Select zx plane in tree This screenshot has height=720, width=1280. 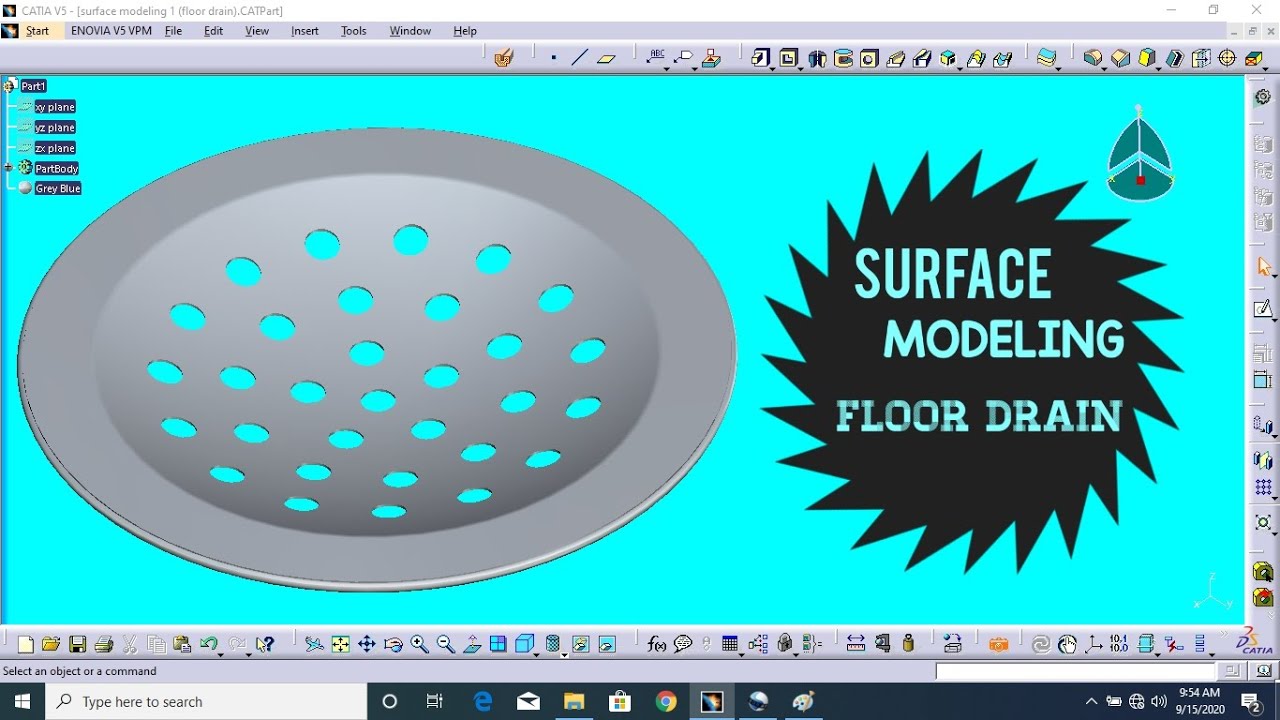click(x=55, y=148)
